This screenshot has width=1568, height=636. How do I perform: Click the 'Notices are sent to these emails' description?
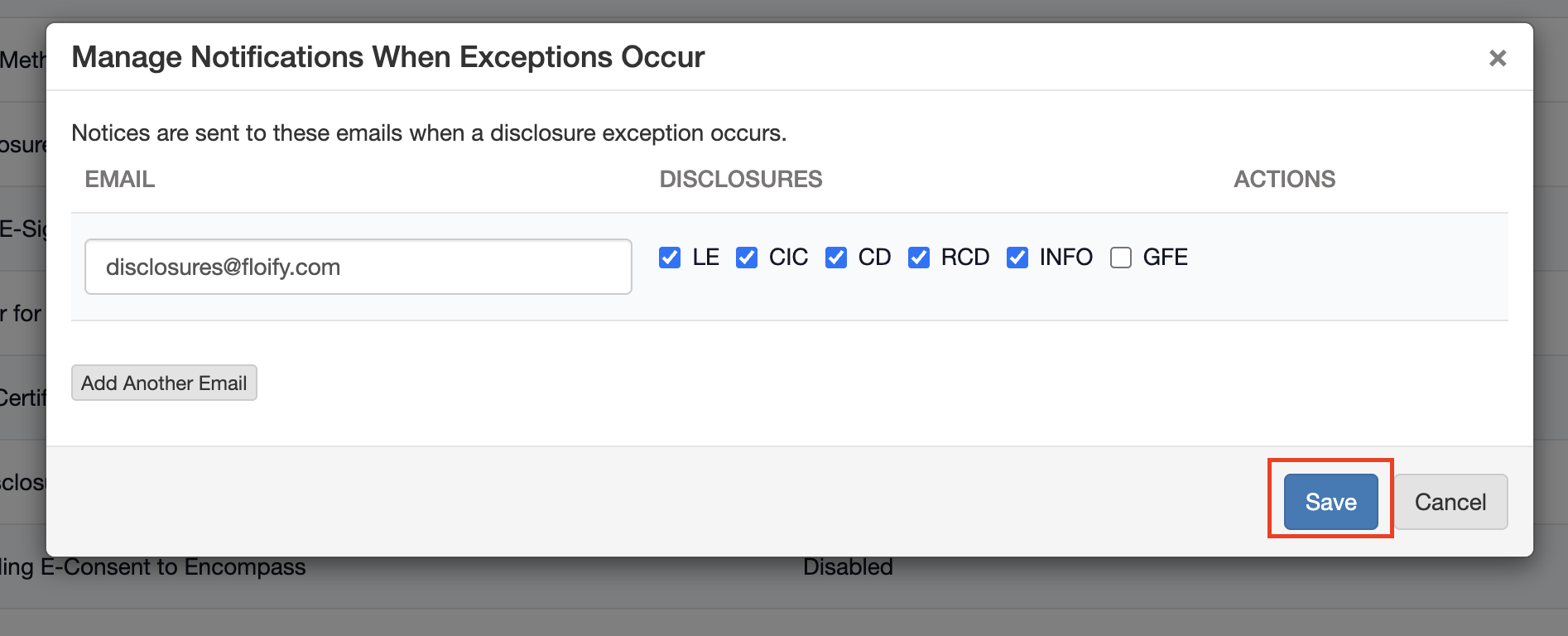click(x=429, y=133)
